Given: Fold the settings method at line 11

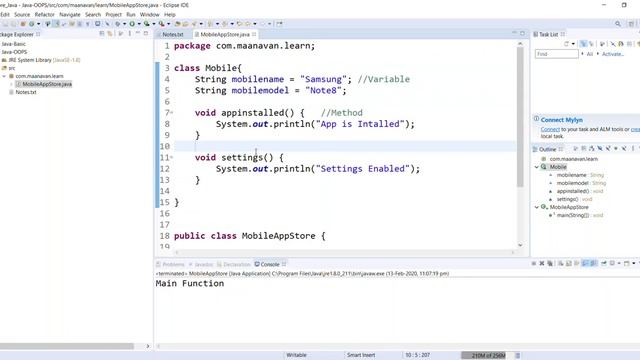Looking at the screenshot, I should pyautogui.click(x=172, y=157).
